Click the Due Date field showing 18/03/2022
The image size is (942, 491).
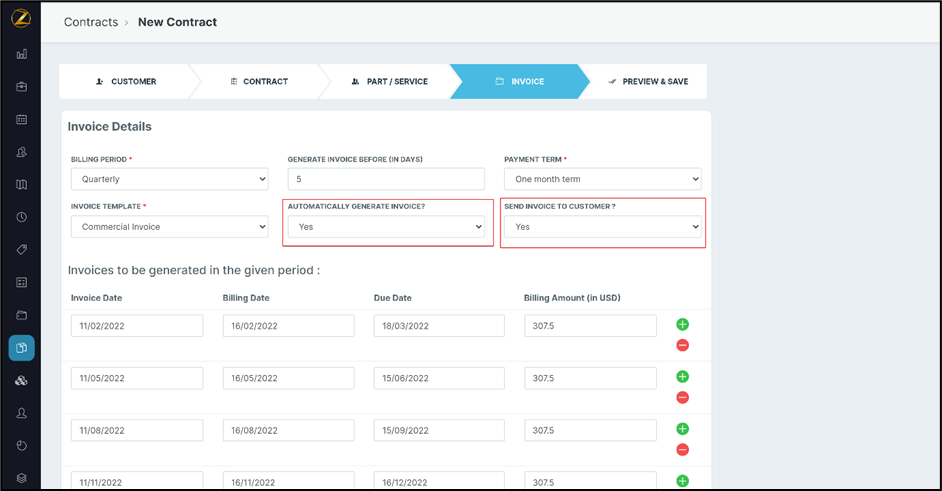[439, 326]
